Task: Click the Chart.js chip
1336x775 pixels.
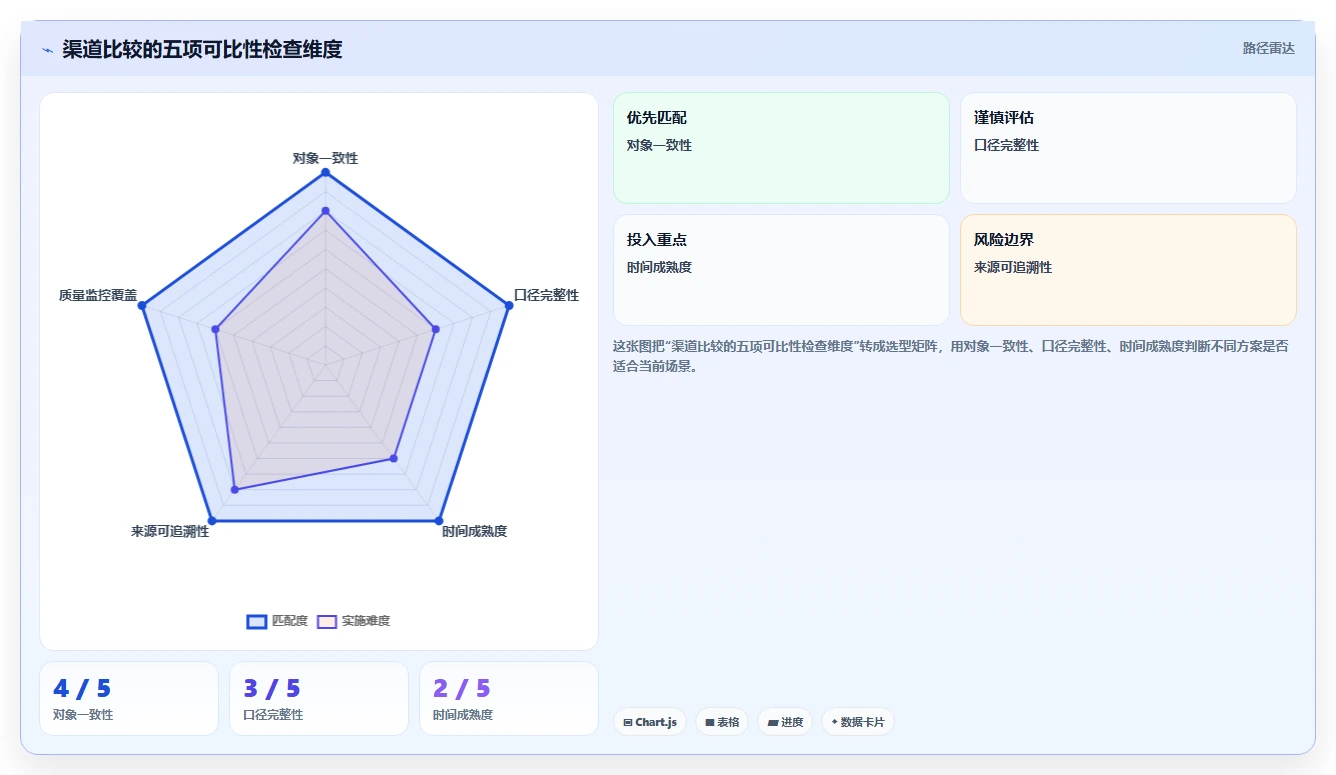Action: pos(650,722)
